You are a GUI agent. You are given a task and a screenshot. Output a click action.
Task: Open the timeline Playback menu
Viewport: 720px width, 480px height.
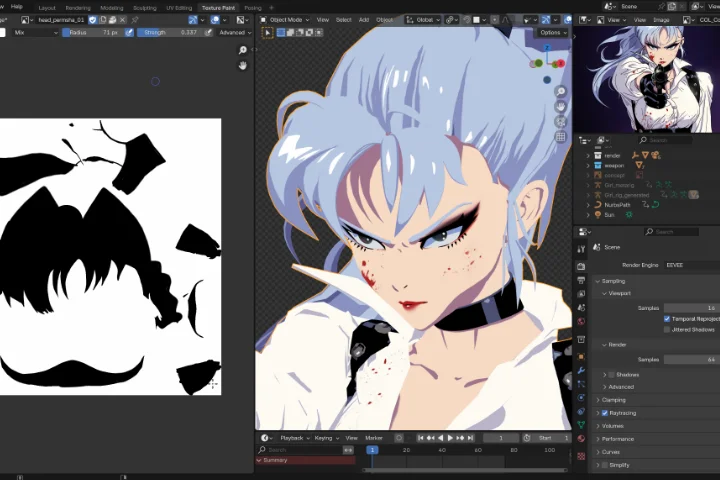(294, 438)
